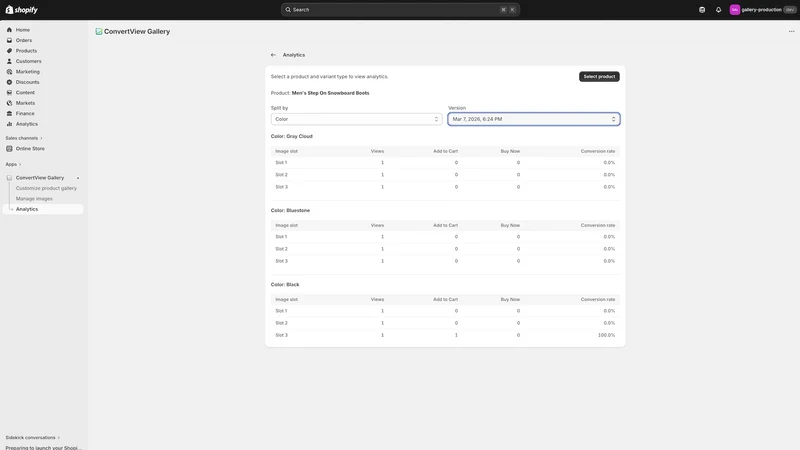Open the Marketing link
Viewport: 800px width, 450px height.
pyautogui.click(x=28, y=72)
